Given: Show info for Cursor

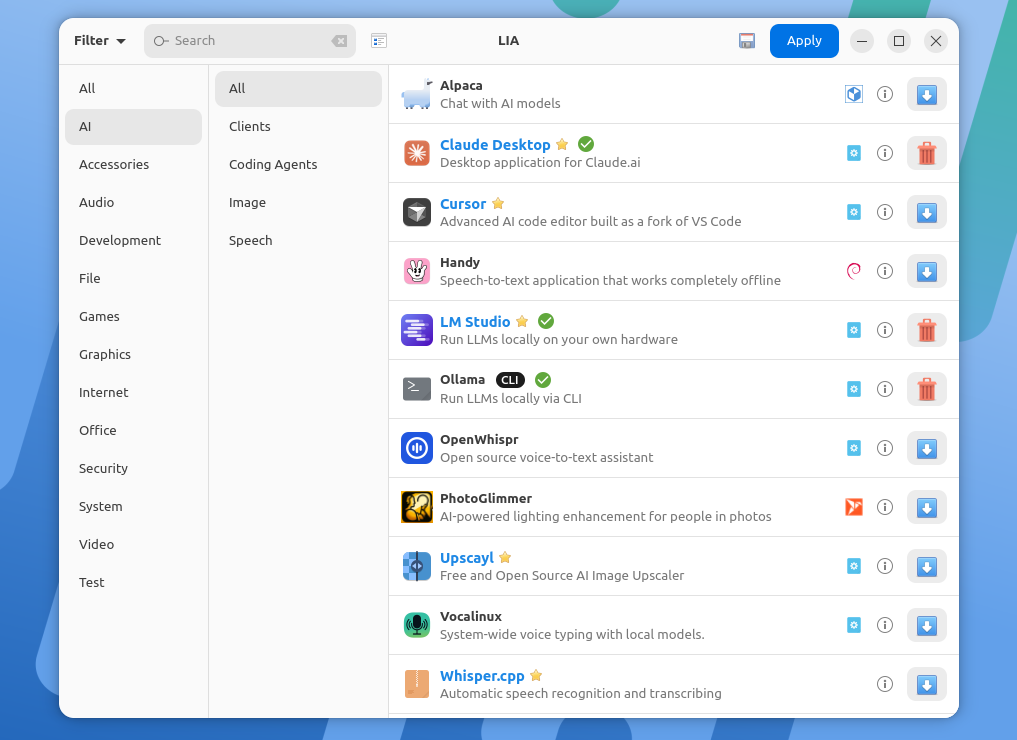Looking at the screenshot, I should (x=885, y=212).
